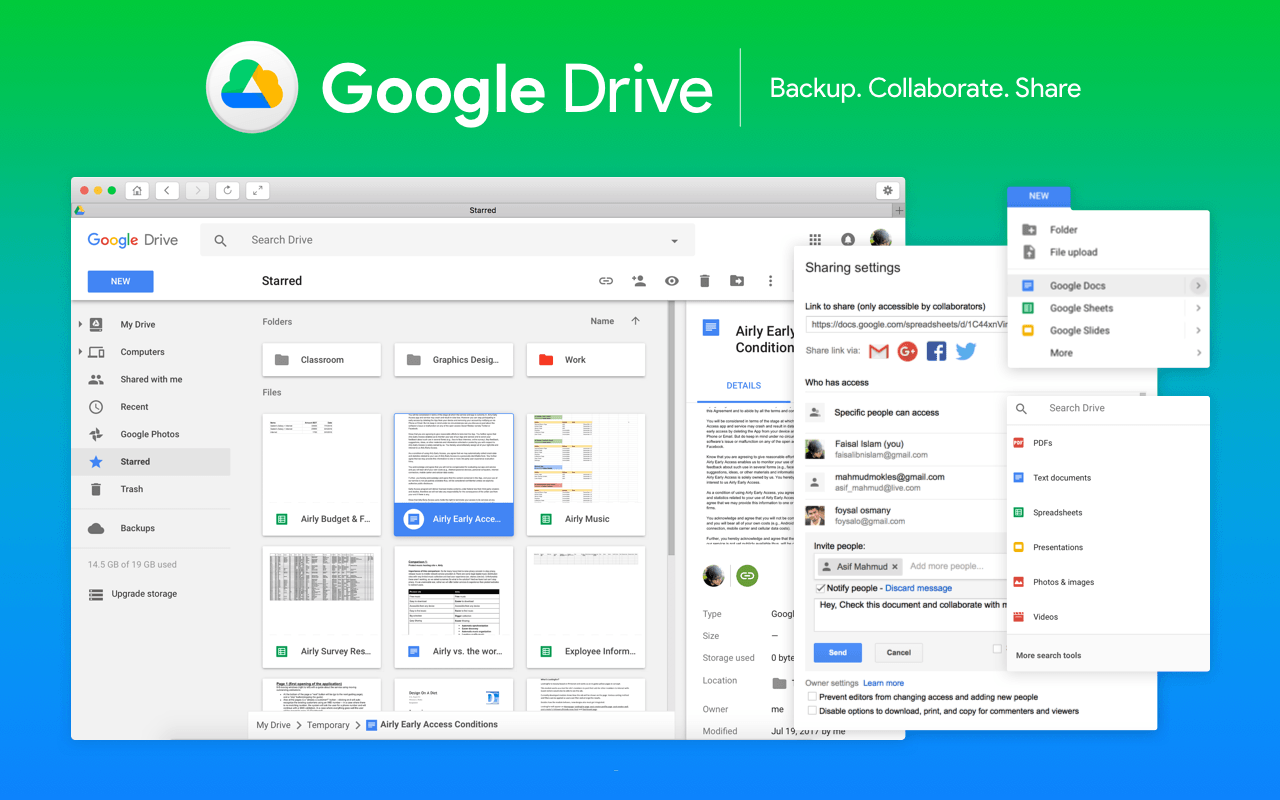The height and width of the screenshot is (800, 1280).
Task: Open My Drive in sidebar
Action: 138,324
